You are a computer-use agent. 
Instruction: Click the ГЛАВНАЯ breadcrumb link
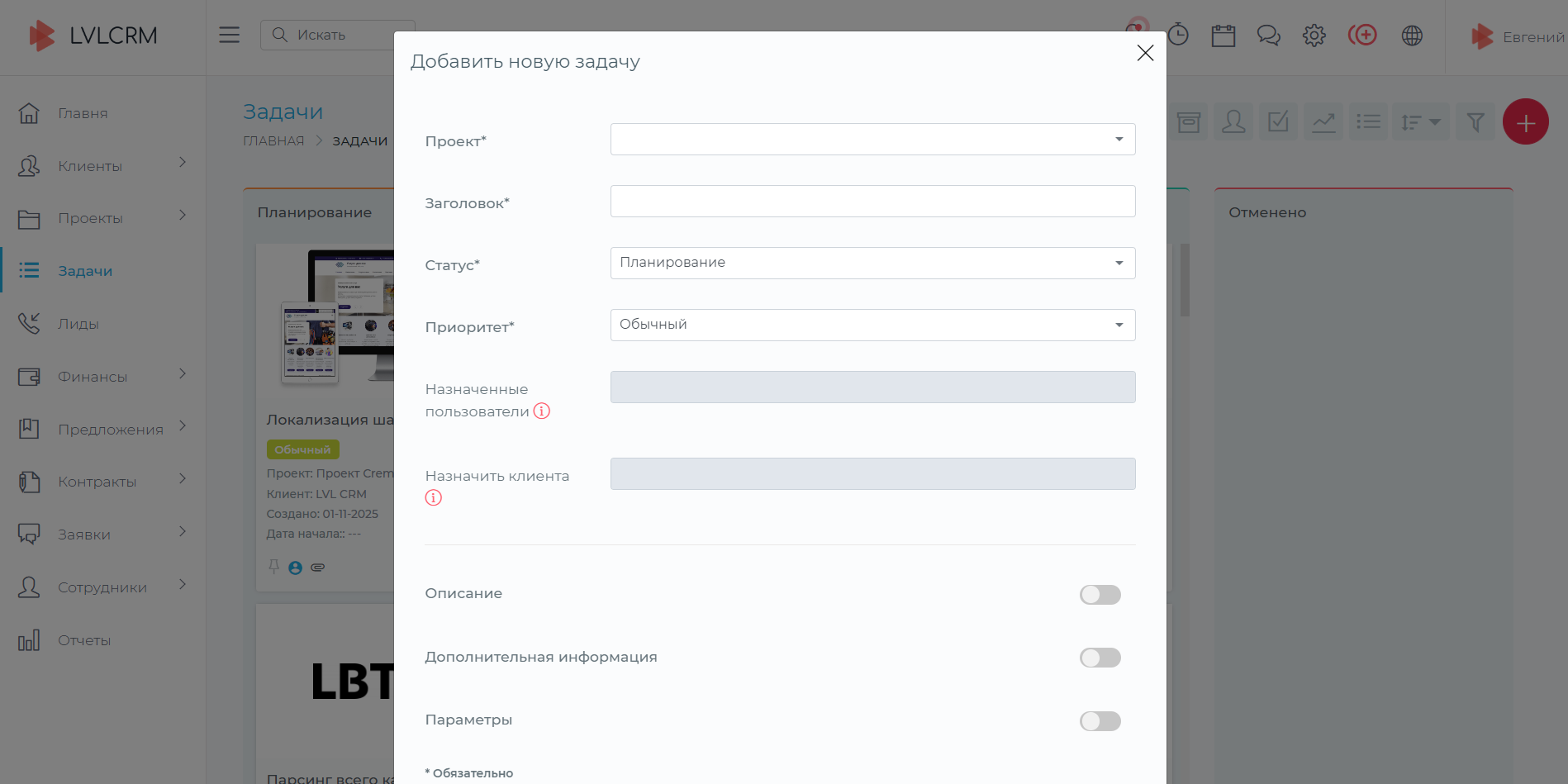273,141
